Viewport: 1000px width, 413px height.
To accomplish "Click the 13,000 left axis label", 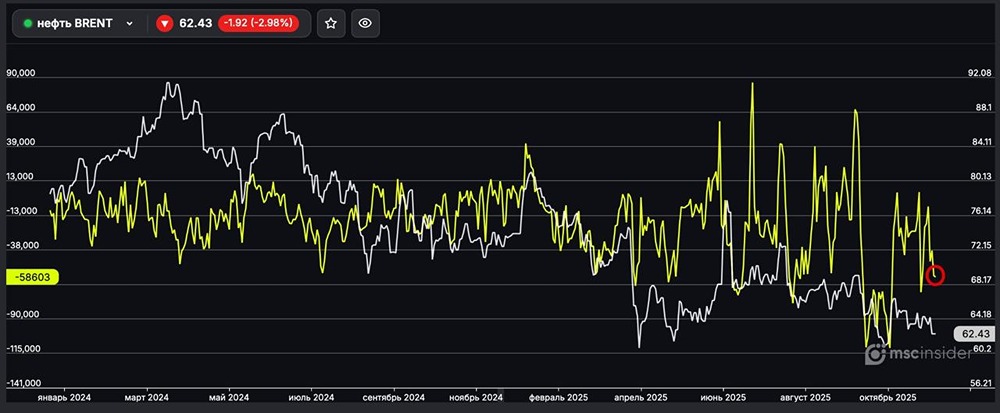I will point(21,177).
